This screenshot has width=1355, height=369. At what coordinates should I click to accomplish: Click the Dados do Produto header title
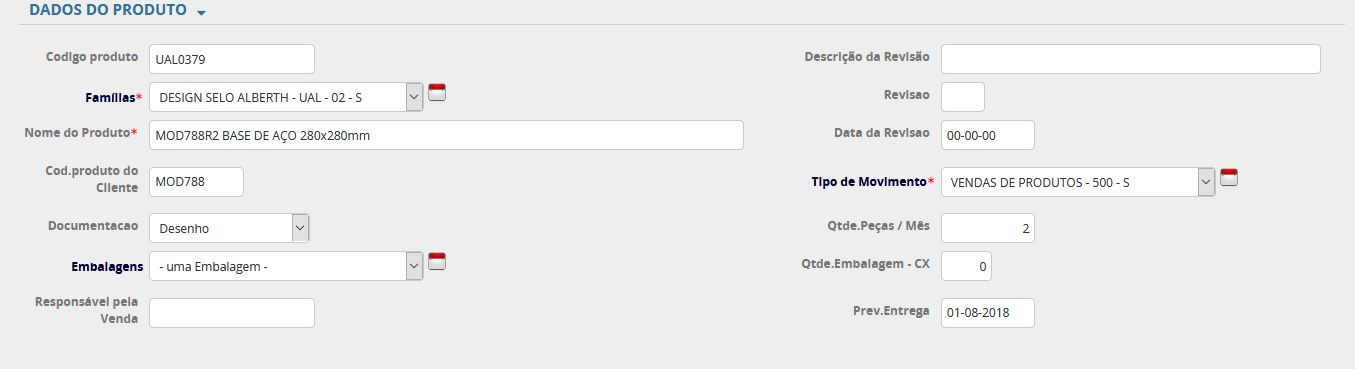point(108,11)
